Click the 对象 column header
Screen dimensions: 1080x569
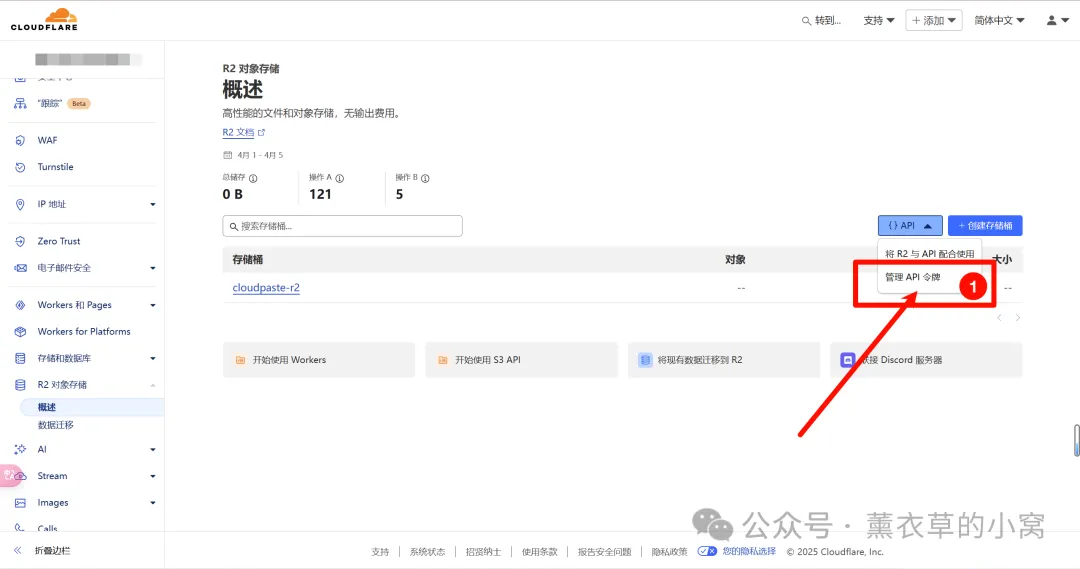pyautogui.click(x=735, y=260)
